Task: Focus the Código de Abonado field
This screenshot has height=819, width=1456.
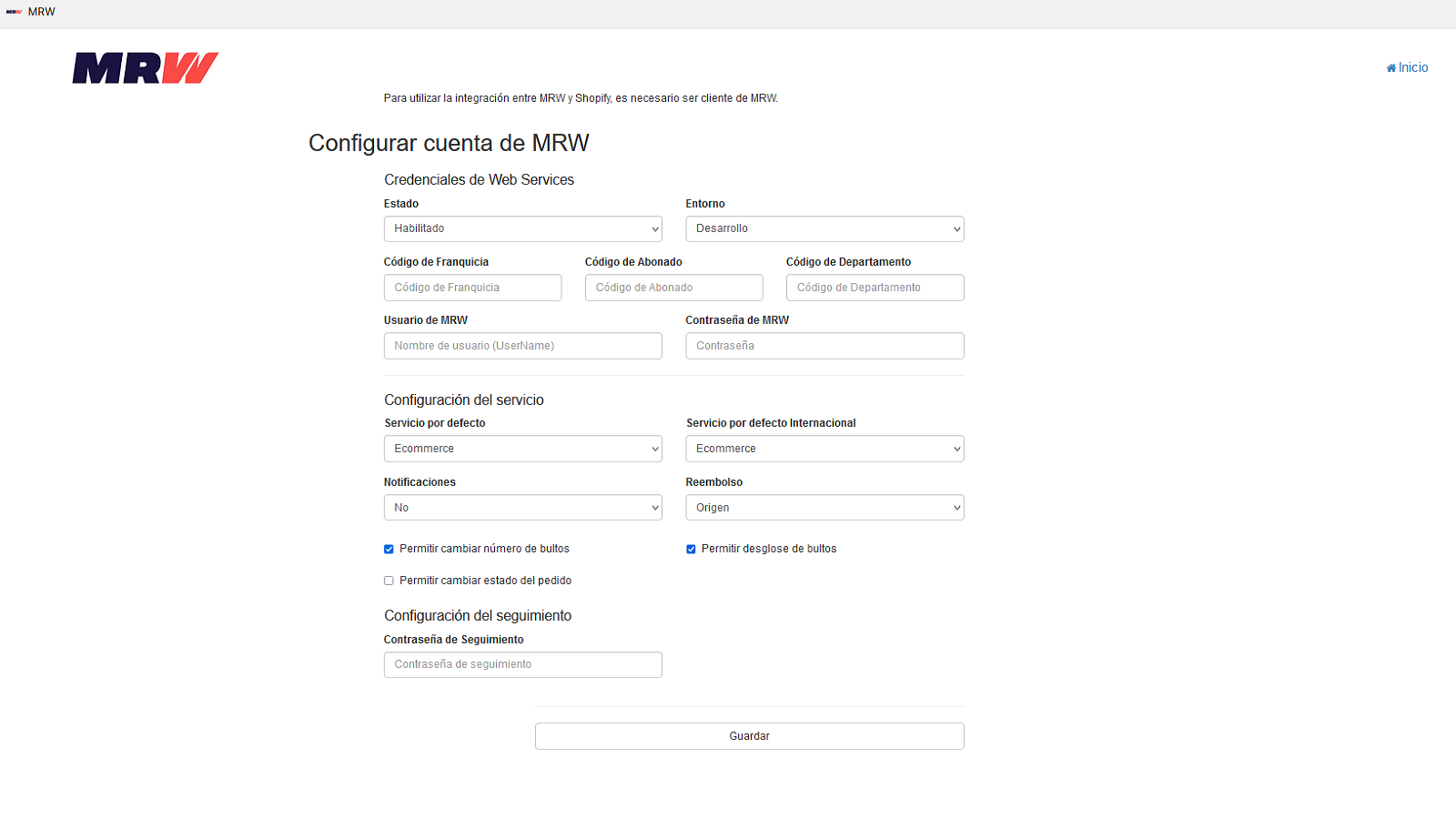Action: click(x=673, y=288)
